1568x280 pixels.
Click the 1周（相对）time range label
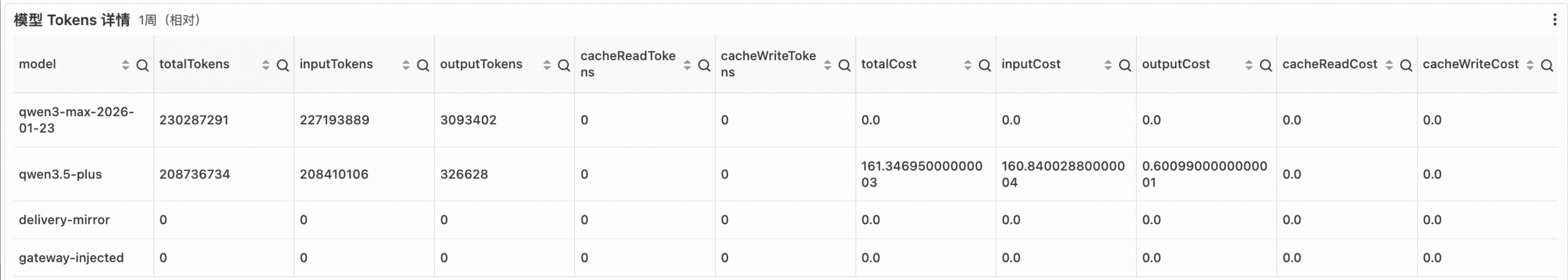pyautogui.click(x=169, y=20)
